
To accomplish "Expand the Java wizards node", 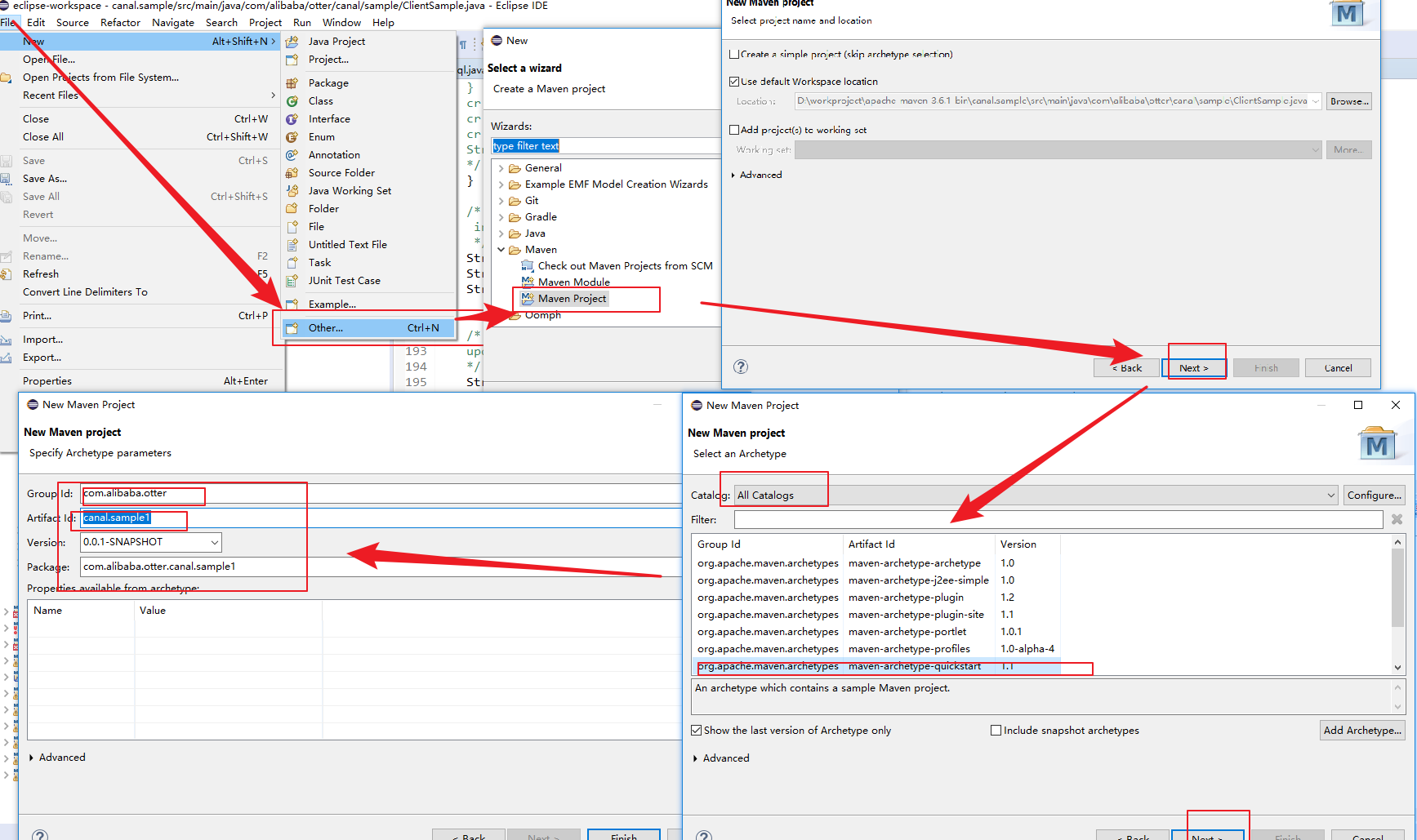I will pyautogui.click(x=501, y=233).
